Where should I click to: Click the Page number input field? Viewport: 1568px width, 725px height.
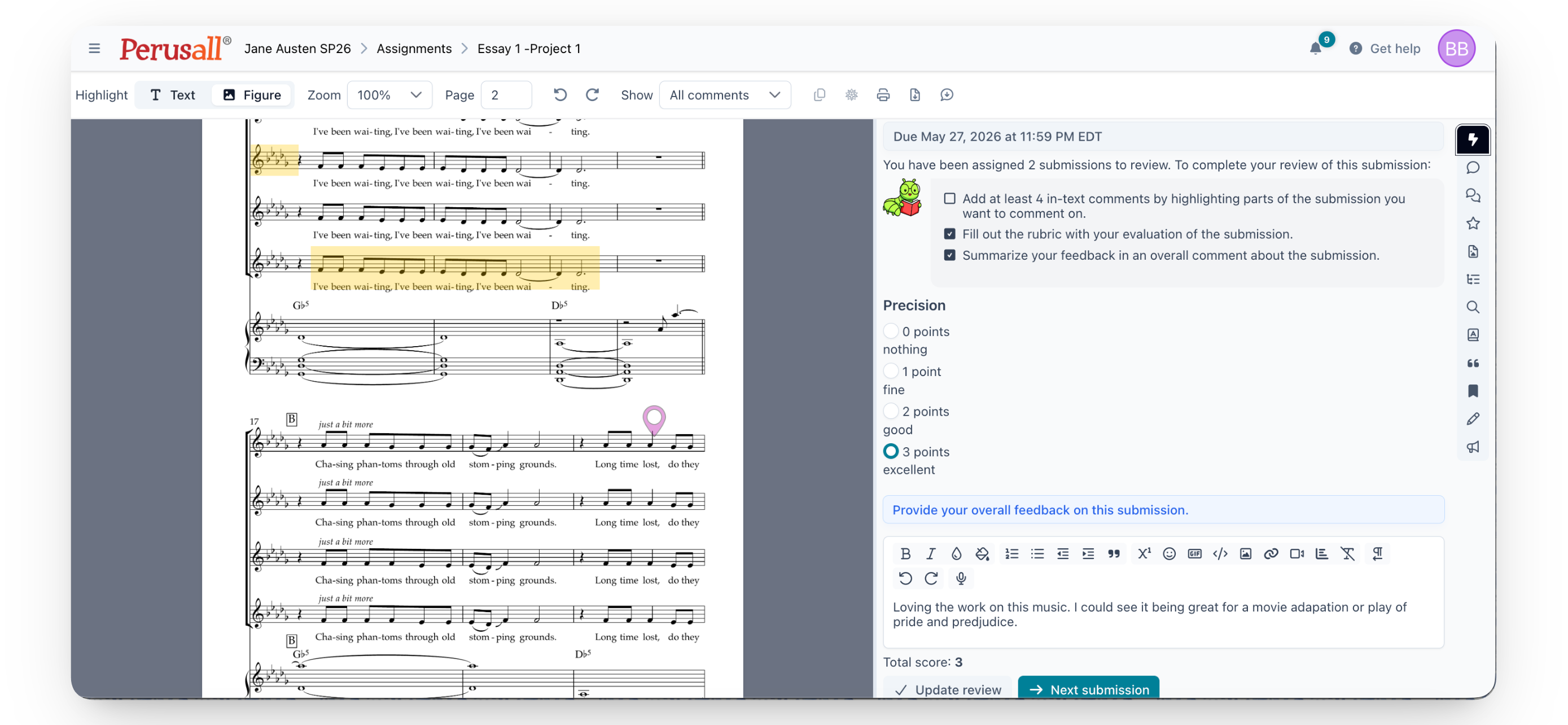[x=506, y=95]
